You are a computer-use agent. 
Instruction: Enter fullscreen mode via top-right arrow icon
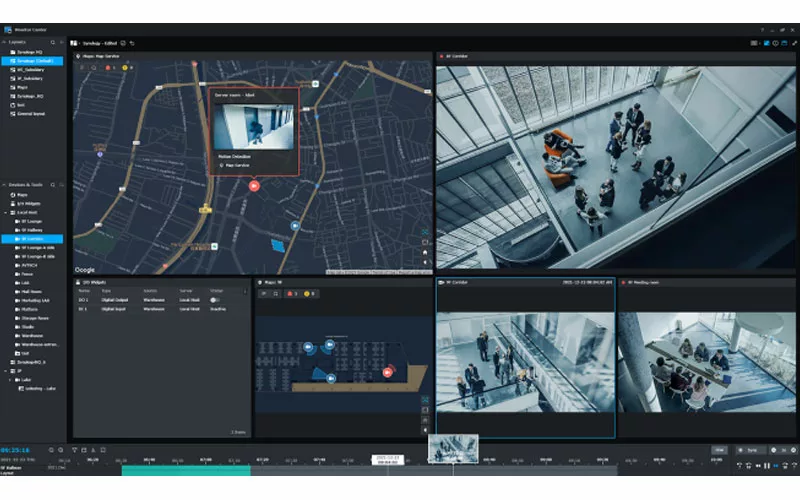794,43
